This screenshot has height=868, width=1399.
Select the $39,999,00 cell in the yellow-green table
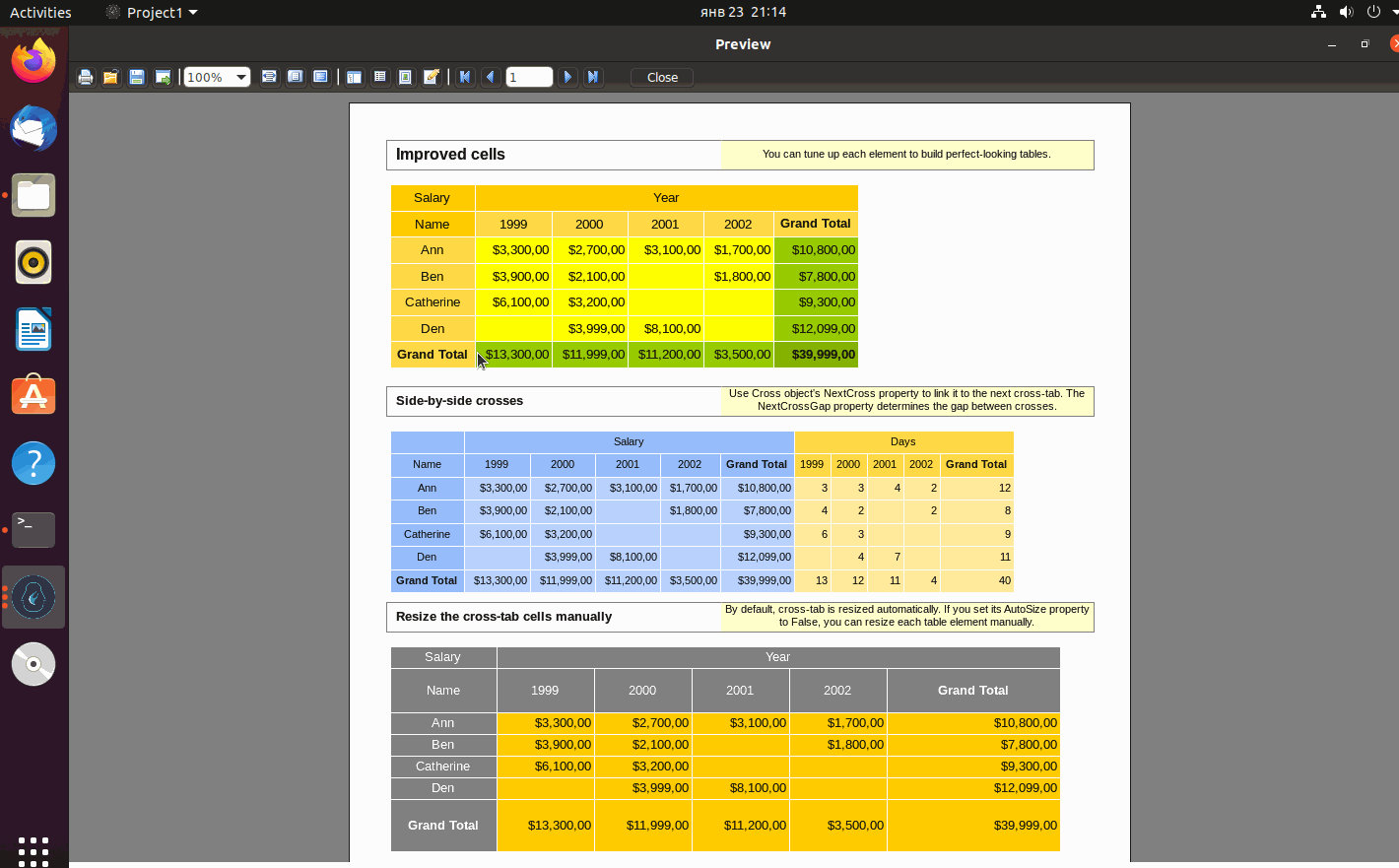(816, 355)
